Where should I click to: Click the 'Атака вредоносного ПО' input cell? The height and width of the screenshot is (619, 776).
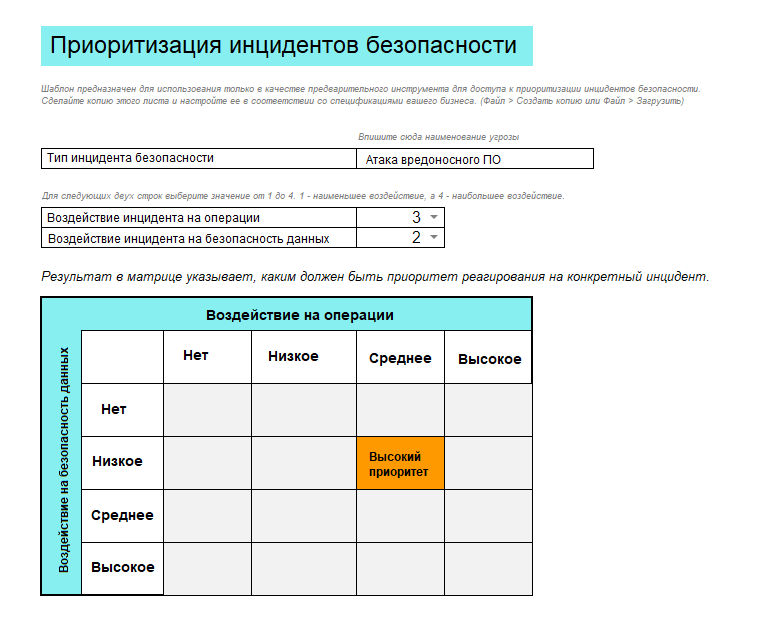(474, 159)
